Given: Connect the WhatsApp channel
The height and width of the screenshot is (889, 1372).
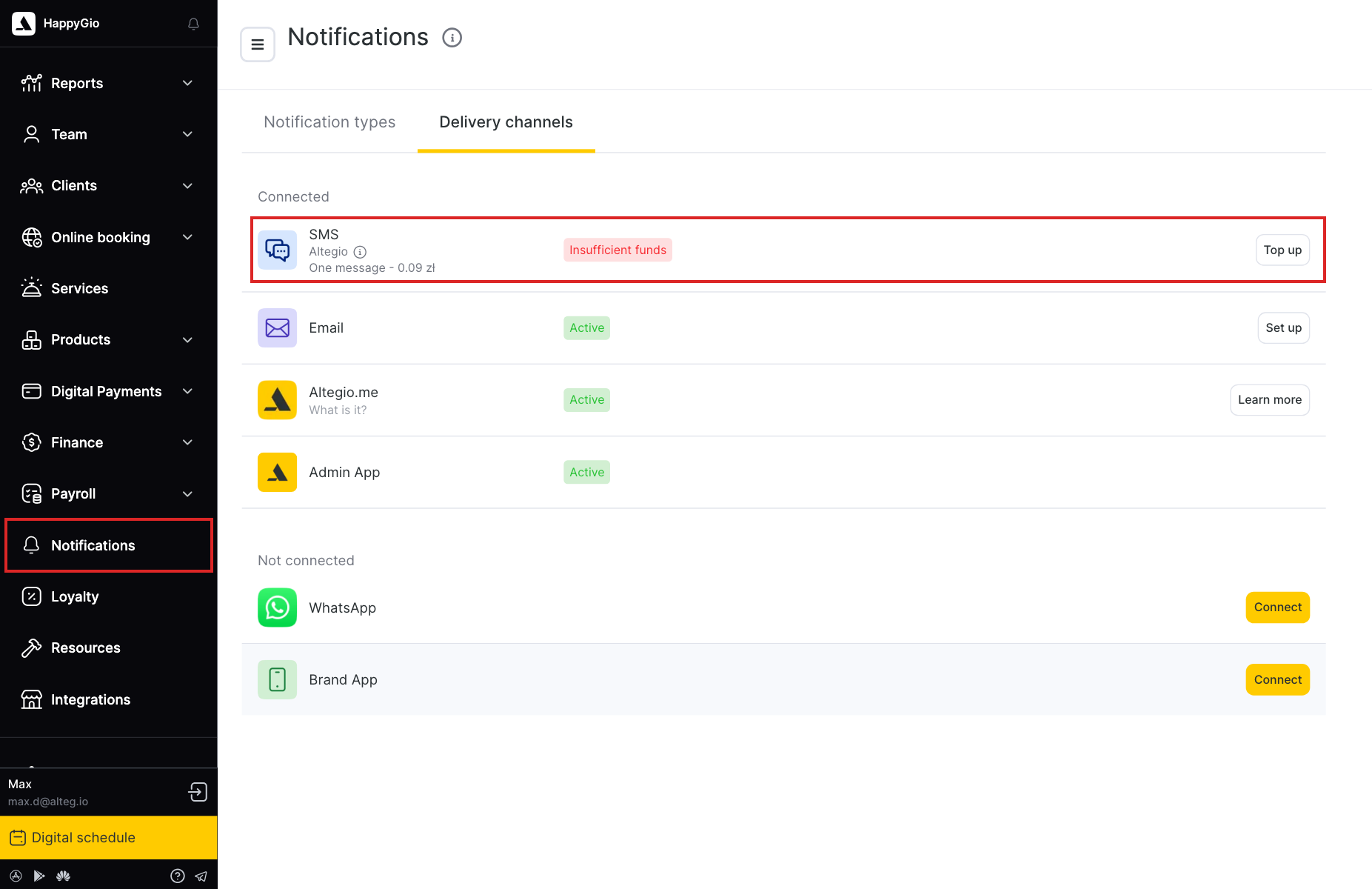Looking at the screenshot, I should click(1278, 607).
